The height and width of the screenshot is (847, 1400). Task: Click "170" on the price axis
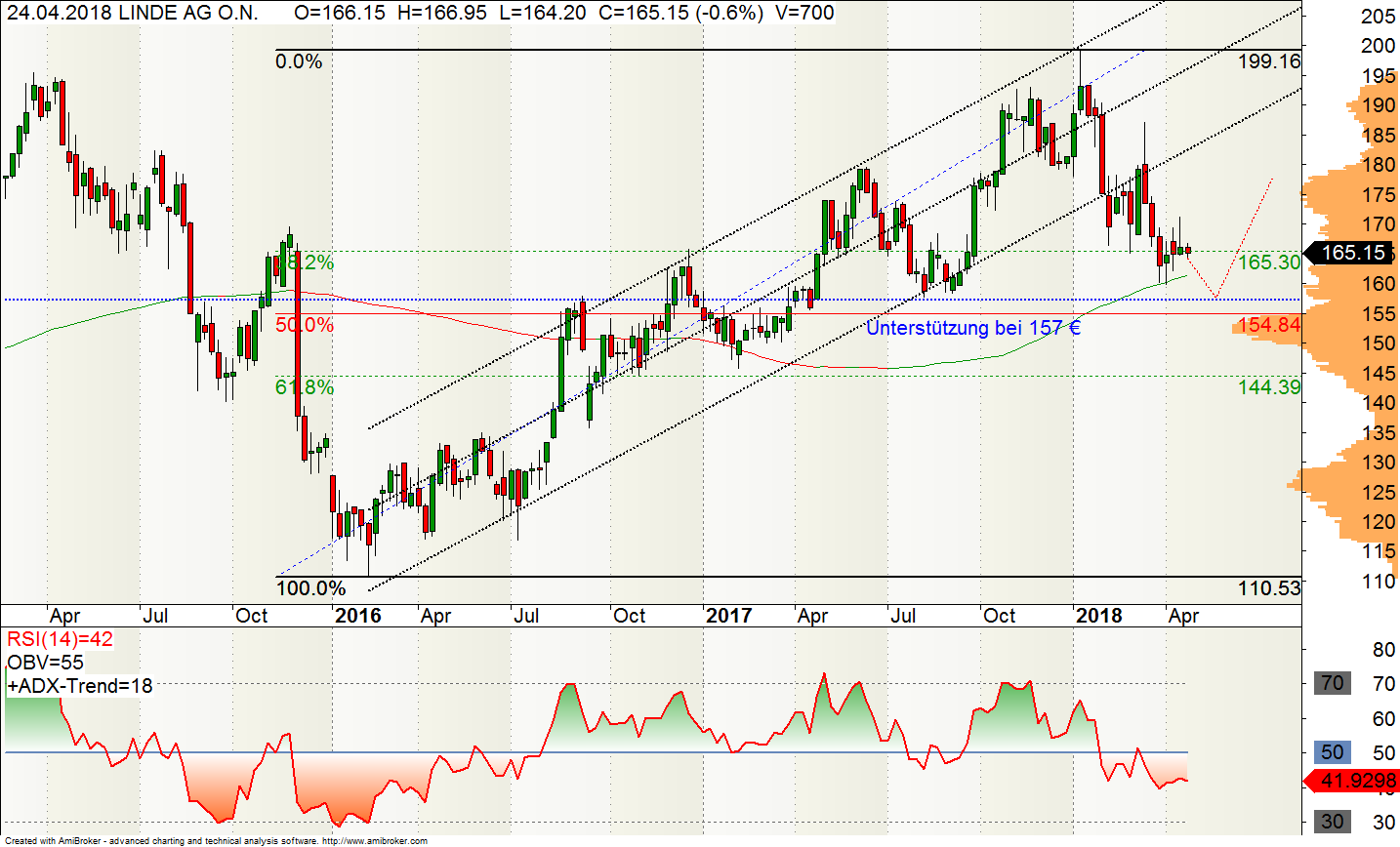pyautogui.click(x=1379, y=224)
